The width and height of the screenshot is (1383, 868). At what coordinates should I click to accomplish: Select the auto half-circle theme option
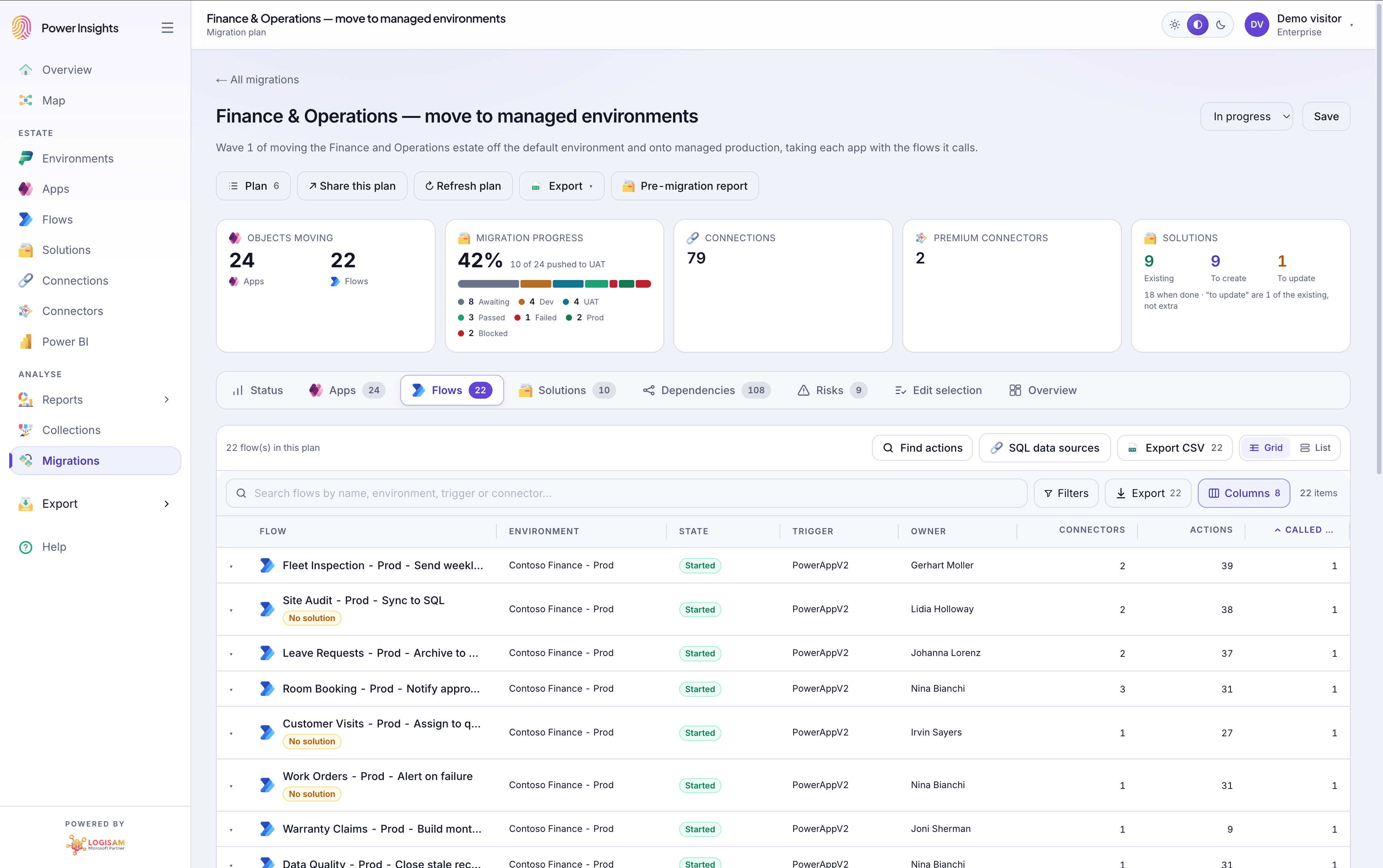coord(1197,25)
